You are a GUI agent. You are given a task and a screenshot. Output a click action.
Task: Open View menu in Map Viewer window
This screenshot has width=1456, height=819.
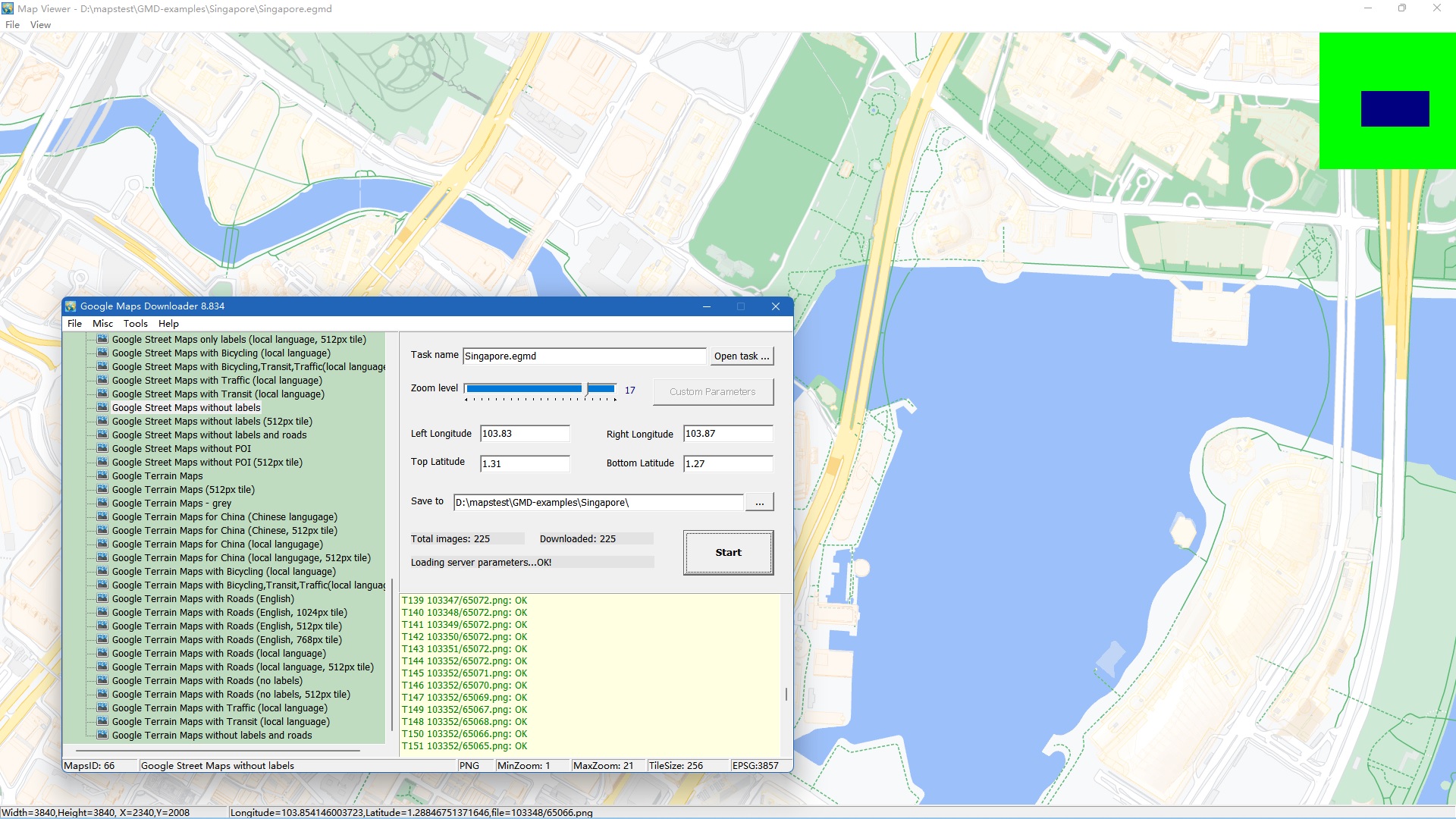[40, 24]
